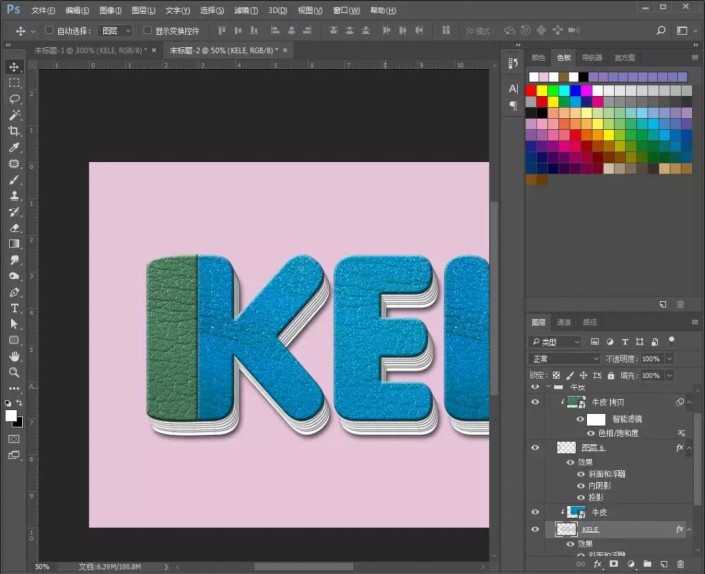Tick the 显示变换控件 checkbox
Viewport: 705px width, 574px height.
point(147,31)
